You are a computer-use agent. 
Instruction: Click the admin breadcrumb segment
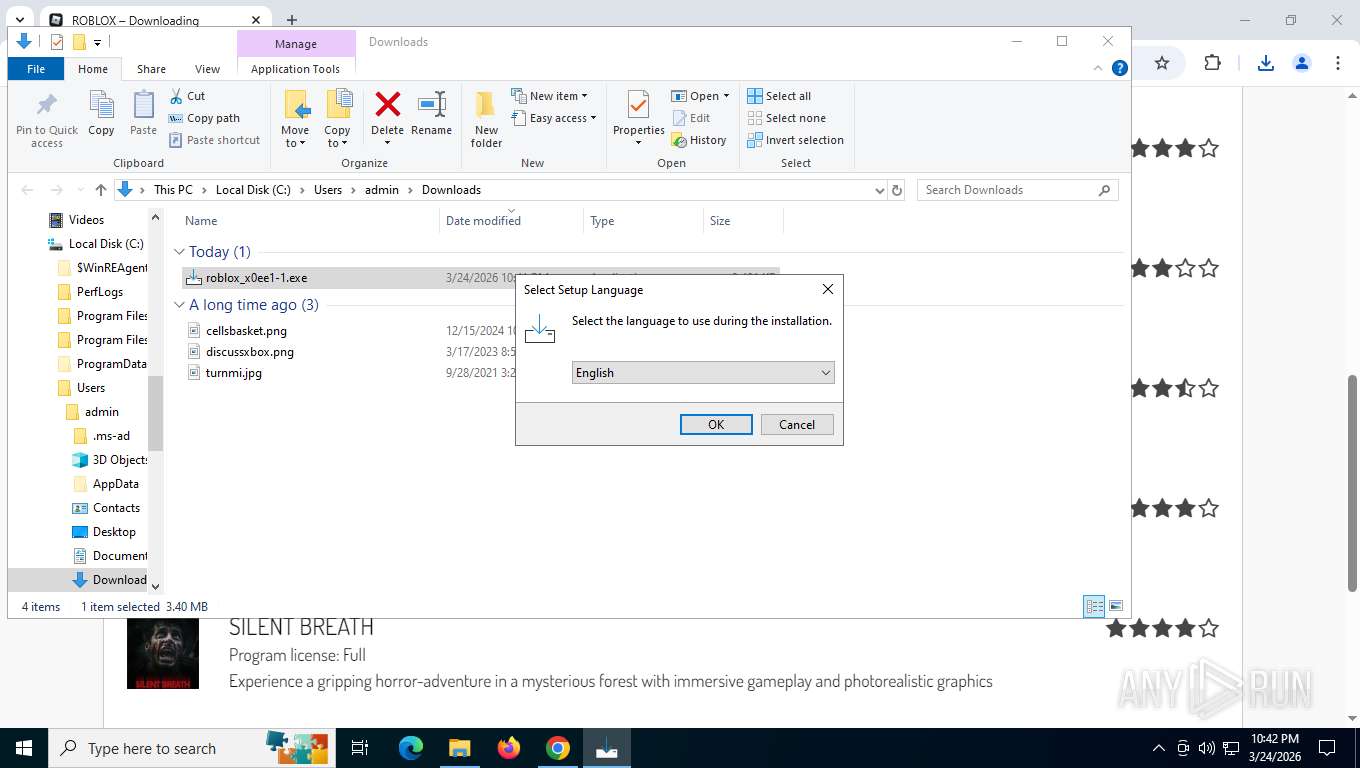[382, 190]
